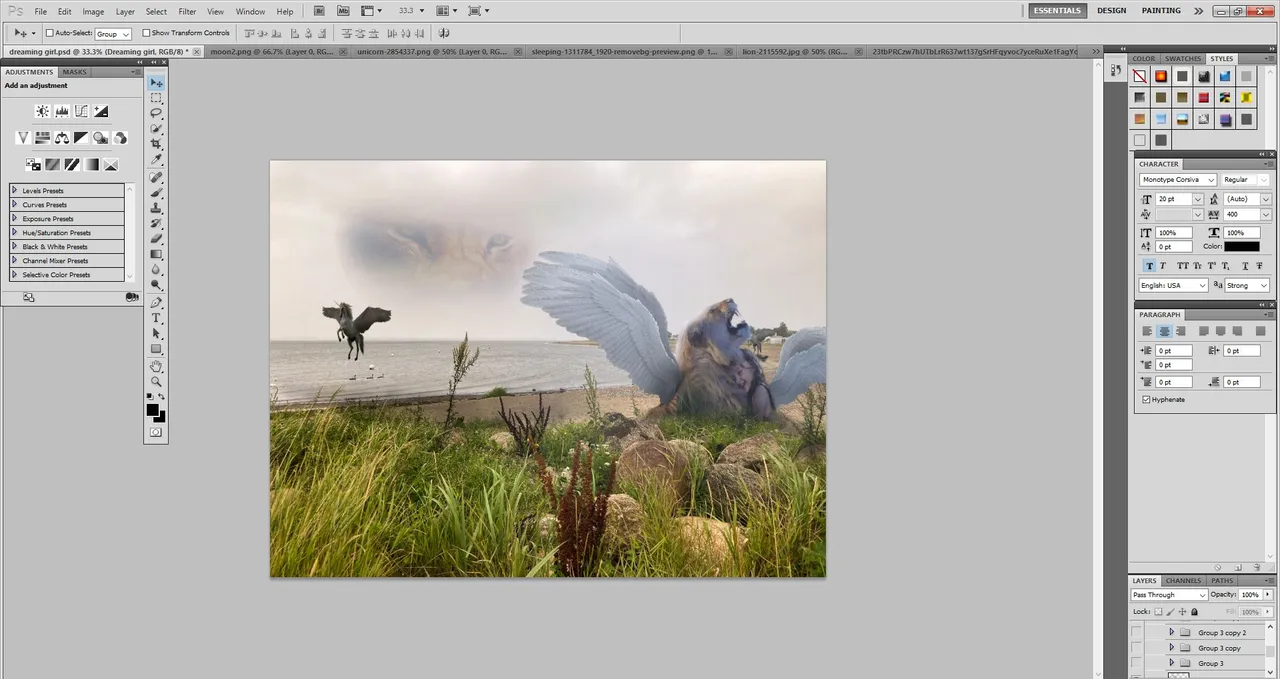Open the Strong anti-aliasing dropdown
1280x679 pixels.
(1247, 285)
